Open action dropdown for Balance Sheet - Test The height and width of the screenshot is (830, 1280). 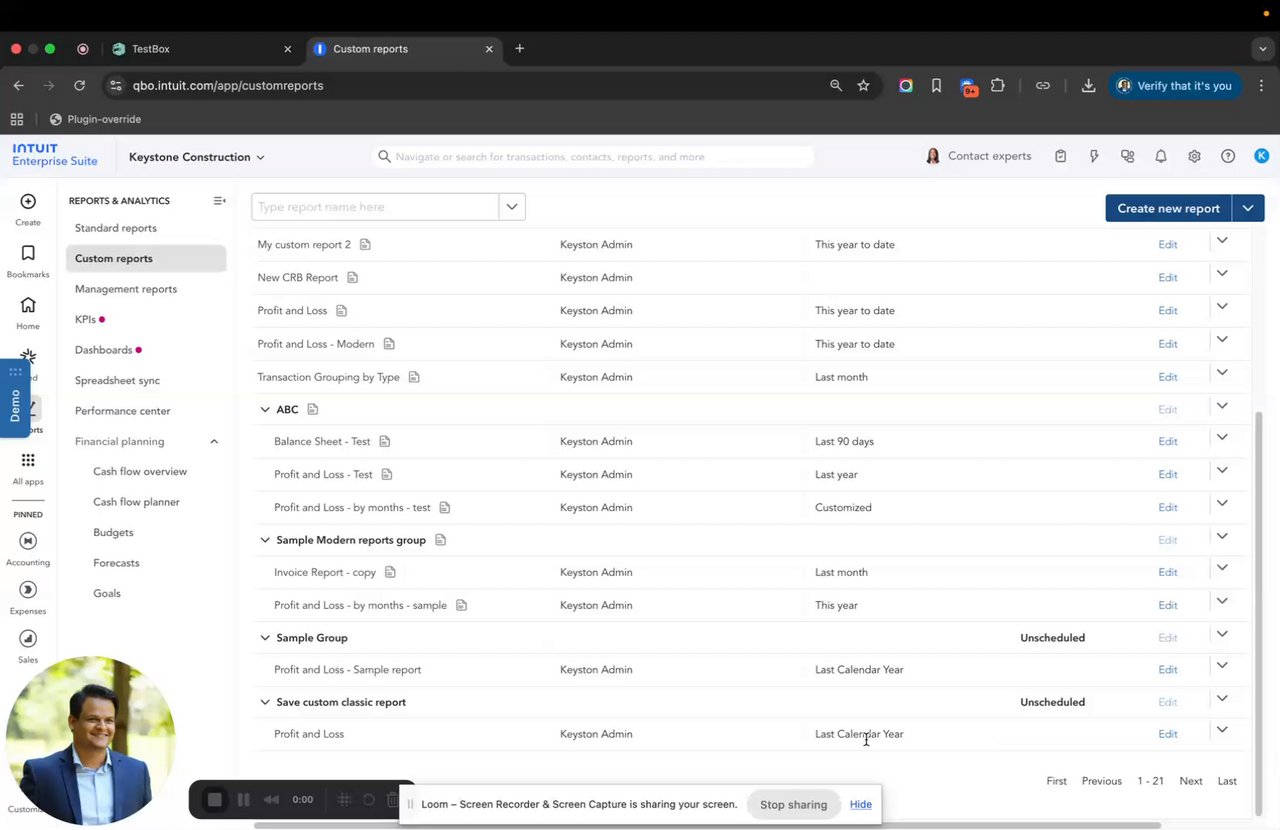pos(1222,437)
